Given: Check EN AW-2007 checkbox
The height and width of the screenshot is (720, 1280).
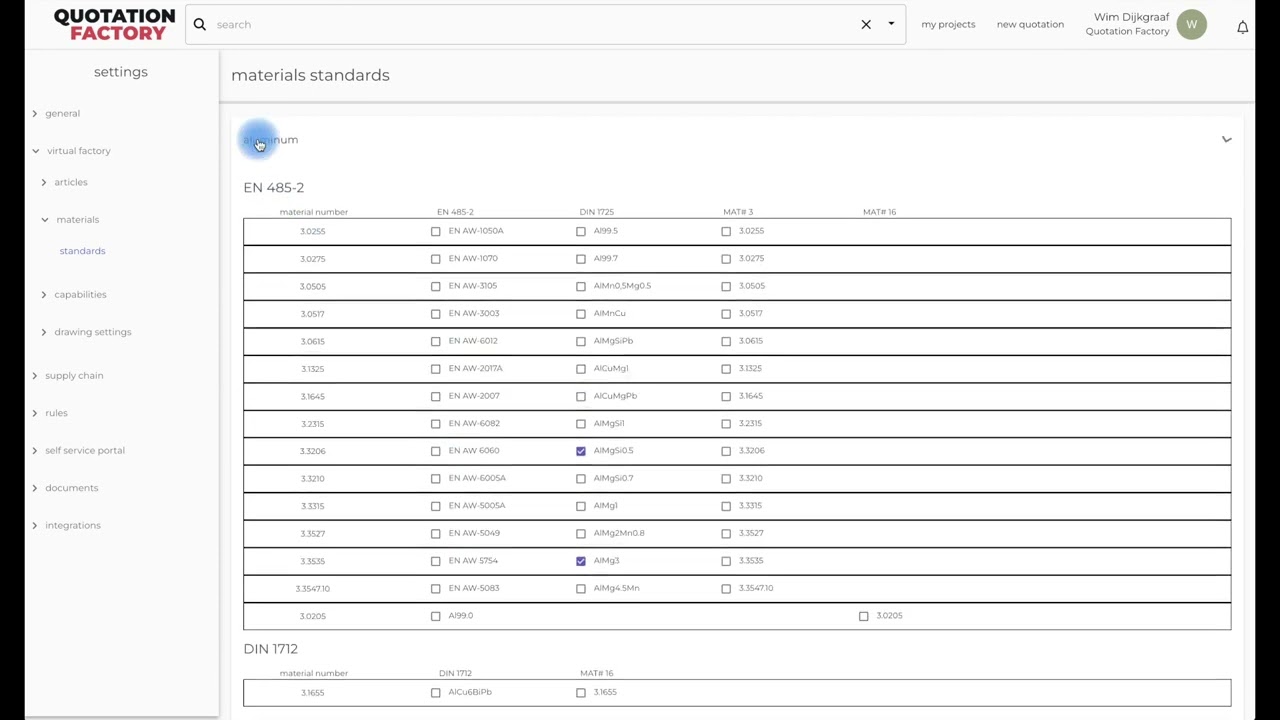Looking at the screenshot, I should (436, 397).
